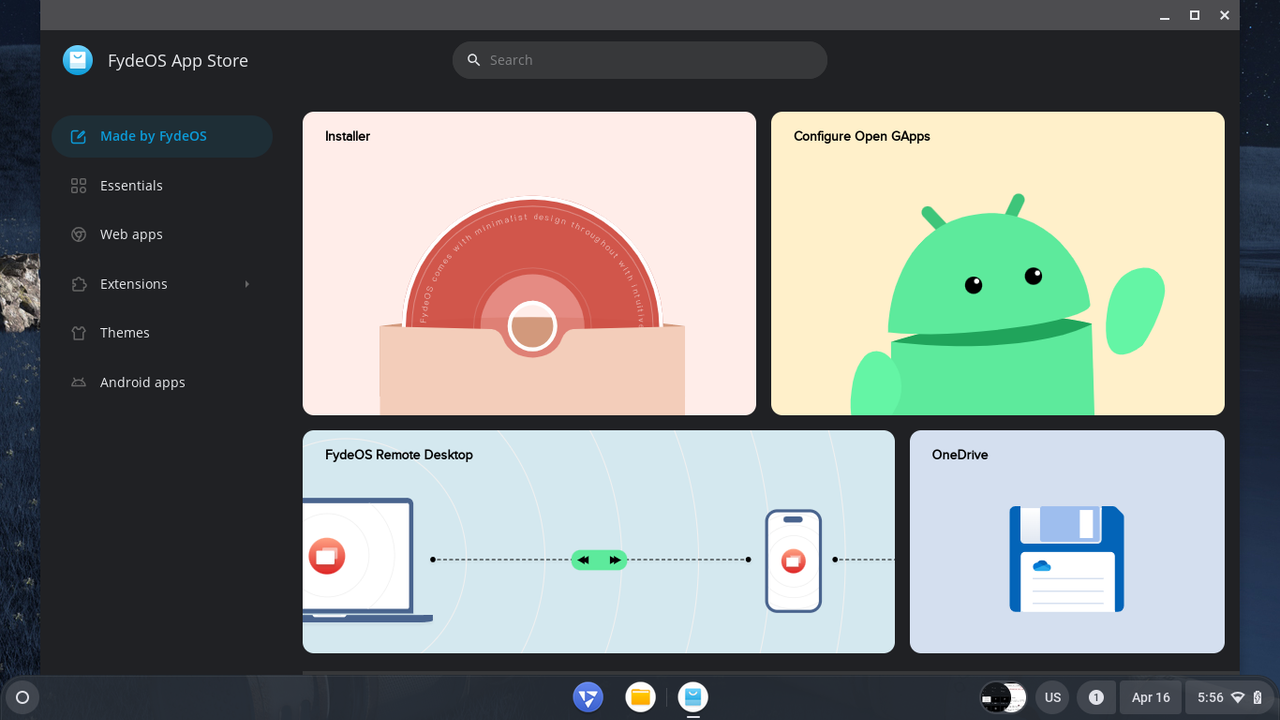
Task: Open the Android apps category
Action: click(162, 382)
